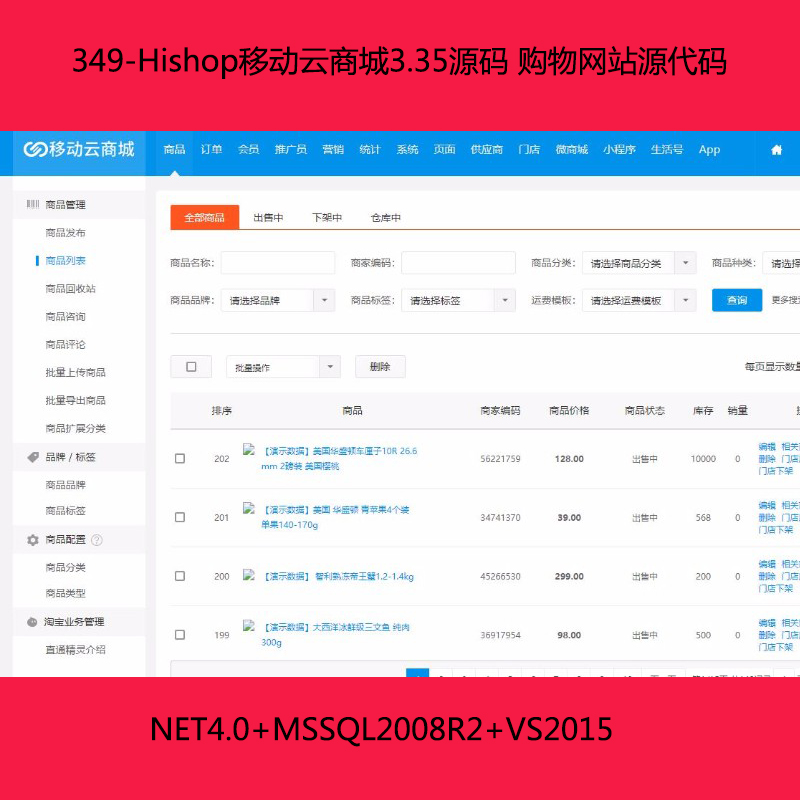Open the 推广员 top menu
The height and width of the screenshot is (800, 800).
(x=291, y=149)
